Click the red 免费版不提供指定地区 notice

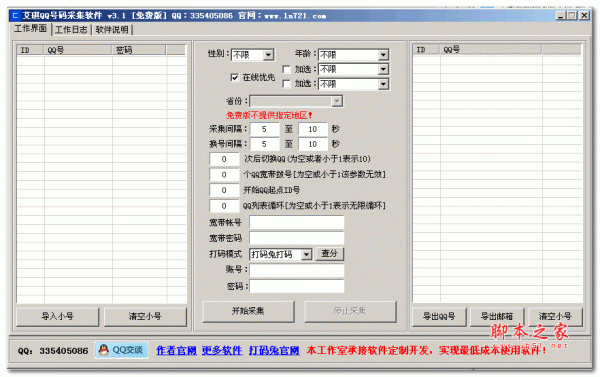tap(269, 115)
